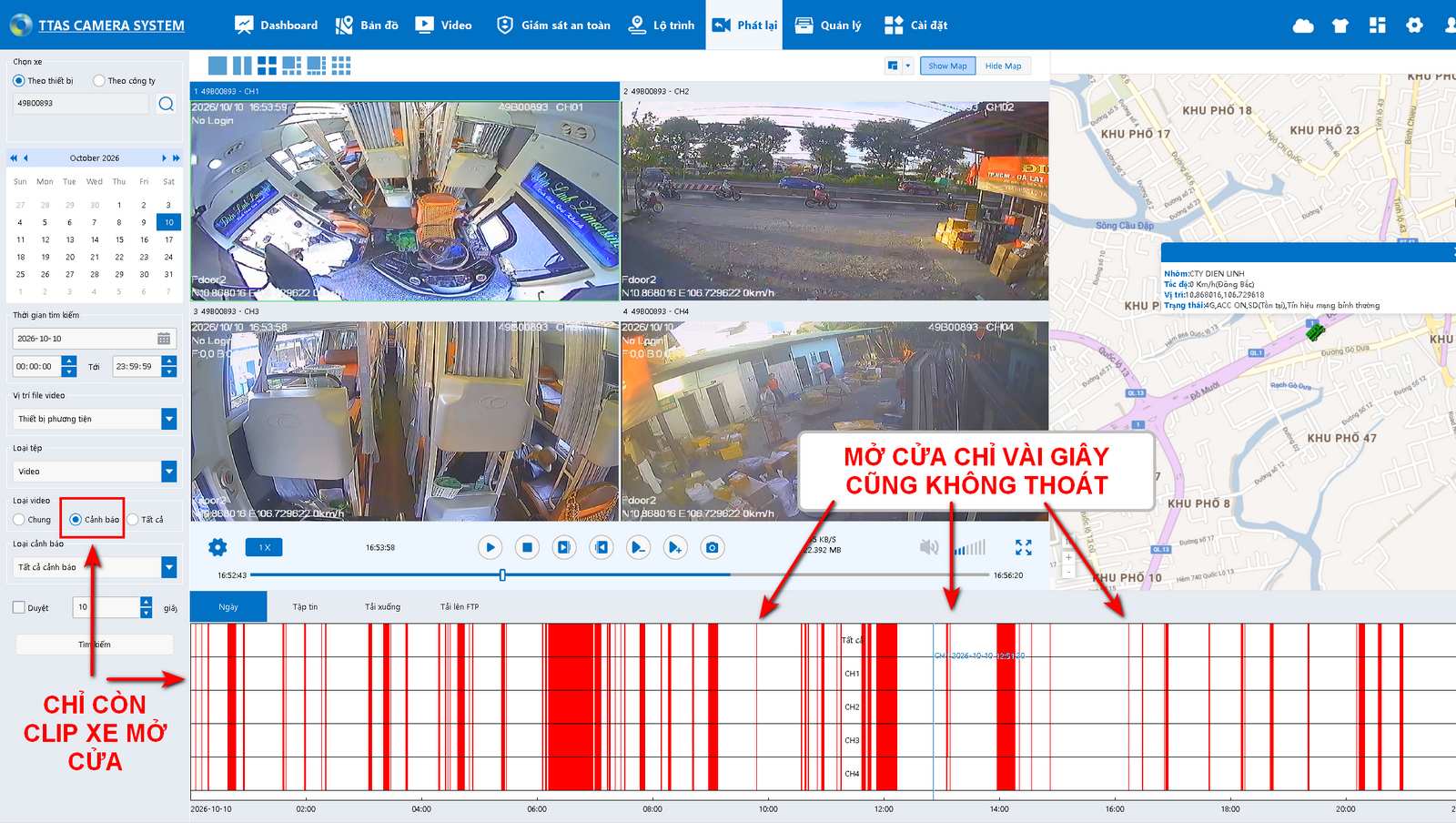
Task: Open the shirt theme icon
Action: point(1340,25)
